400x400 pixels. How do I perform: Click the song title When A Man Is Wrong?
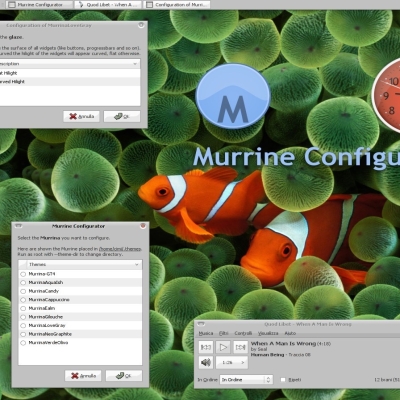[x=283, y=343]
